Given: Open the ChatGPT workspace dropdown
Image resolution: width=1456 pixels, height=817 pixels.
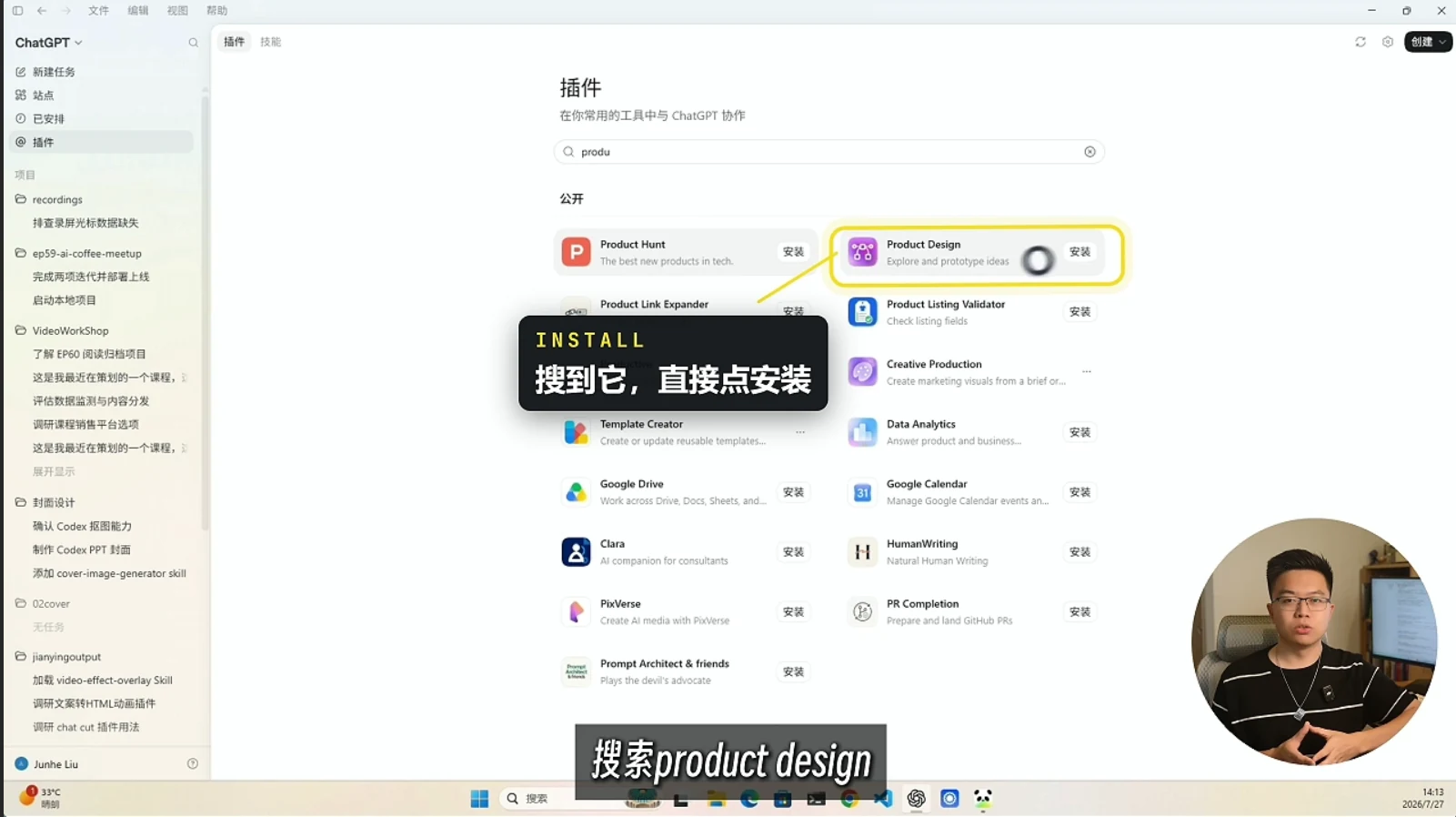Looking at the screenshot, I should click(49, 43).
